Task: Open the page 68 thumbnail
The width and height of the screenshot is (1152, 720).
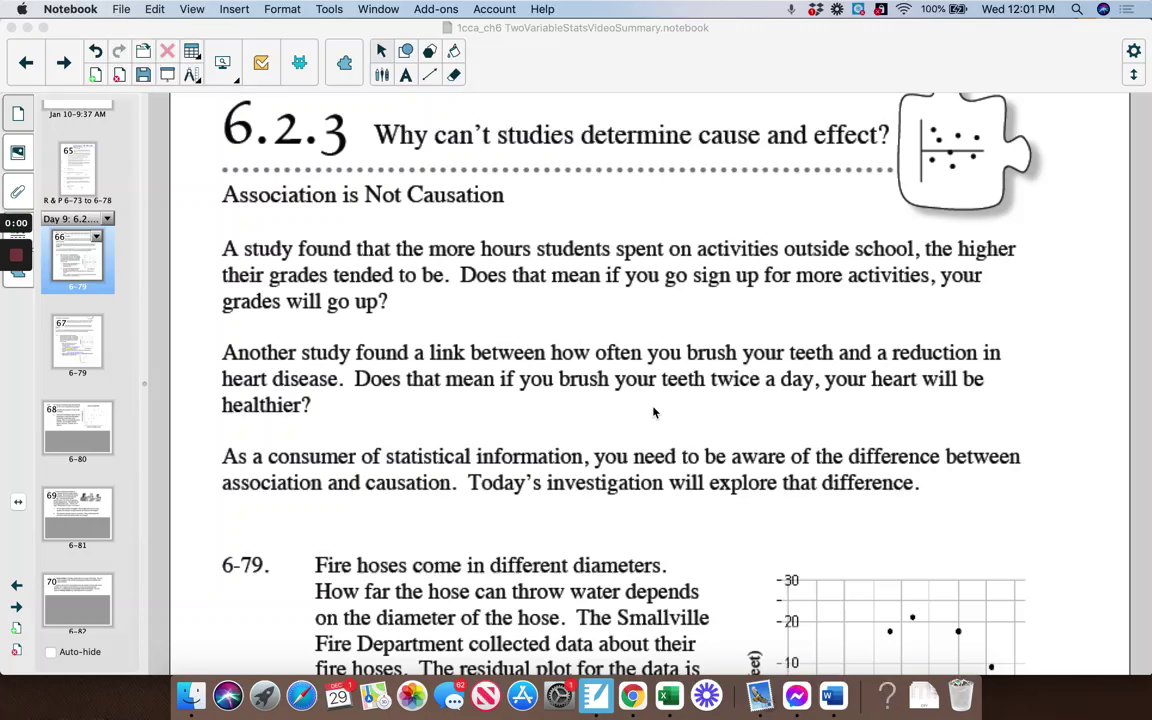Action: click(x=78, y=428)
